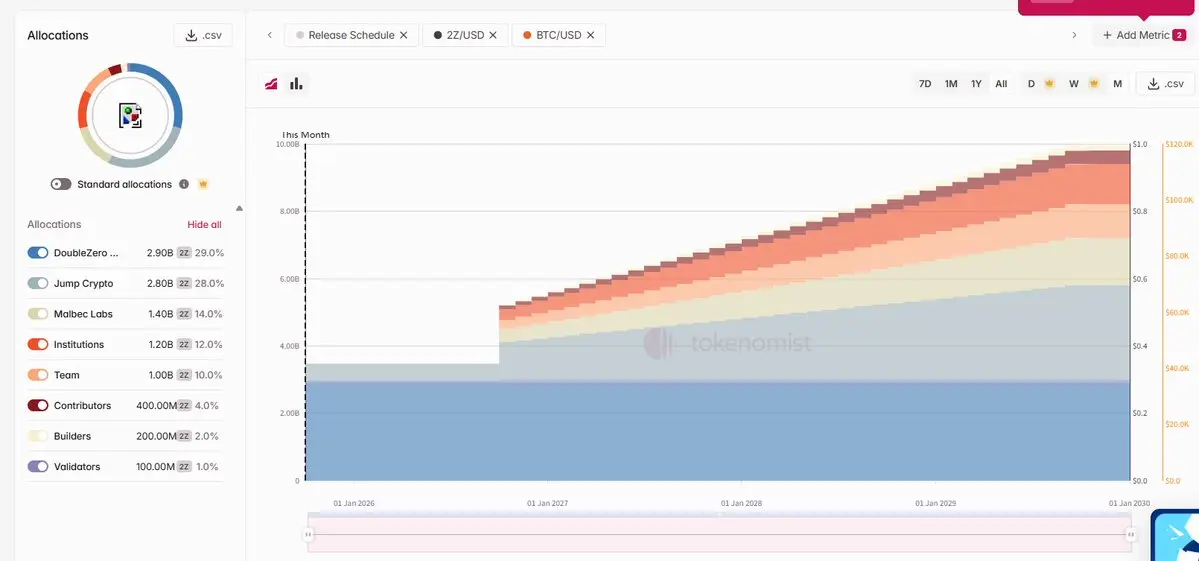Screen dimensions: 1199x561
Task: Toggle Malbec Labs allocation visibility
Action: tap(37, 314)
